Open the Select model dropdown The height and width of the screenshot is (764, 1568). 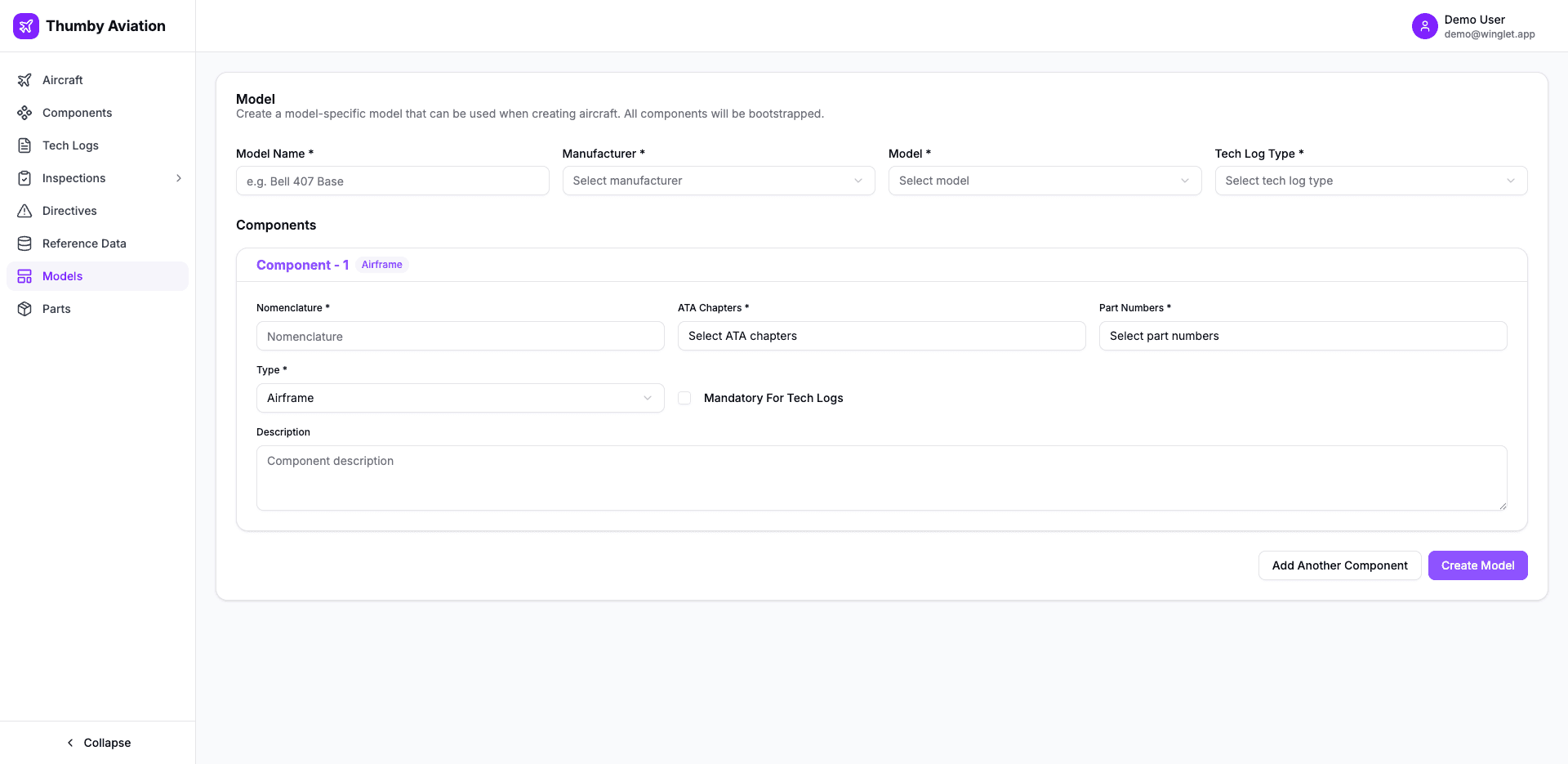(1045, 181)
